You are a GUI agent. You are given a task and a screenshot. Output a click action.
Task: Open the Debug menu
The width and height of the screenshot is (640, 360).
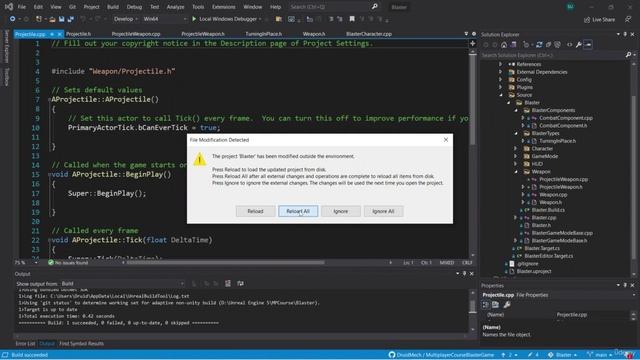pos(134,7)
